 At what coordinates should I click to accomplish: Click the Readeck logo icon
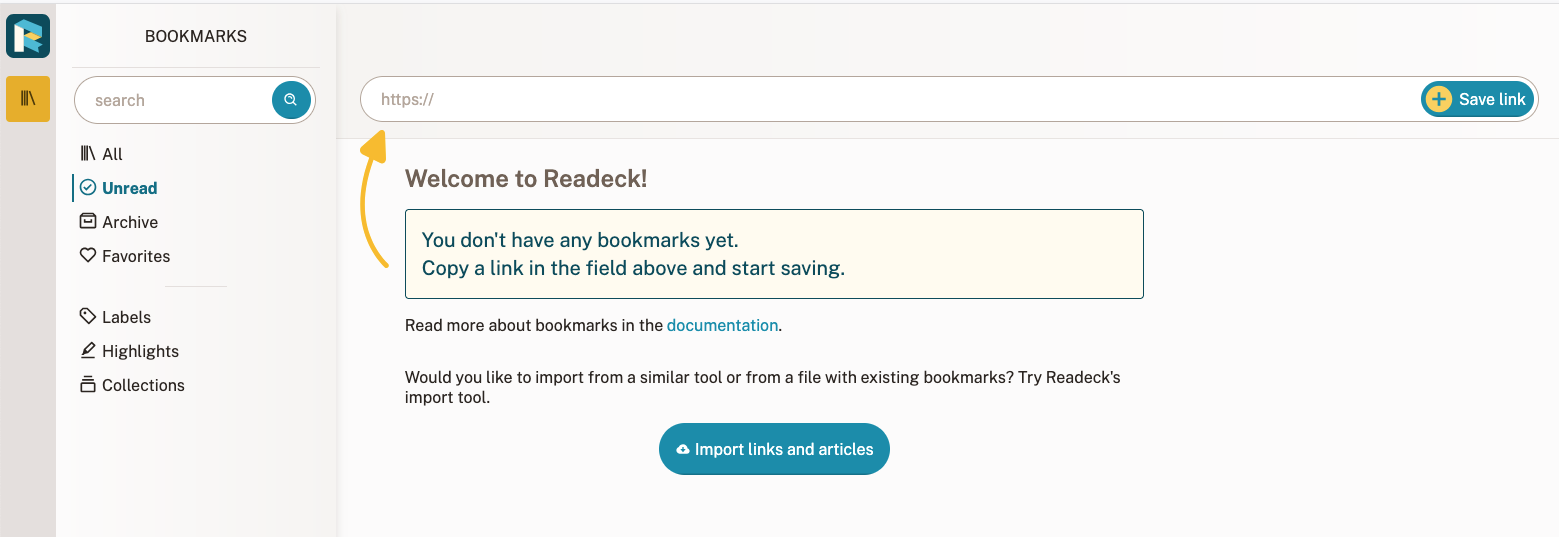point(28,36)
